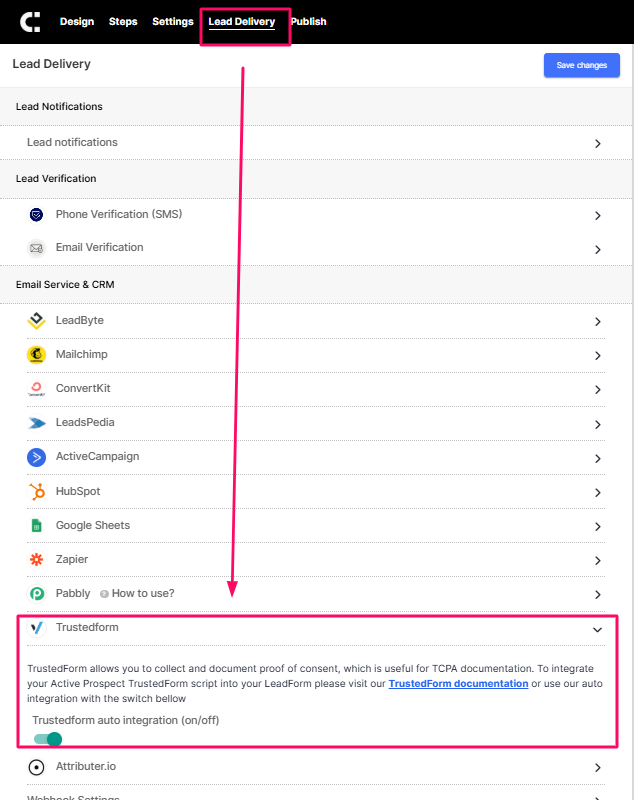Collapse the Trustedform section chevron

(x=597, y=630)
